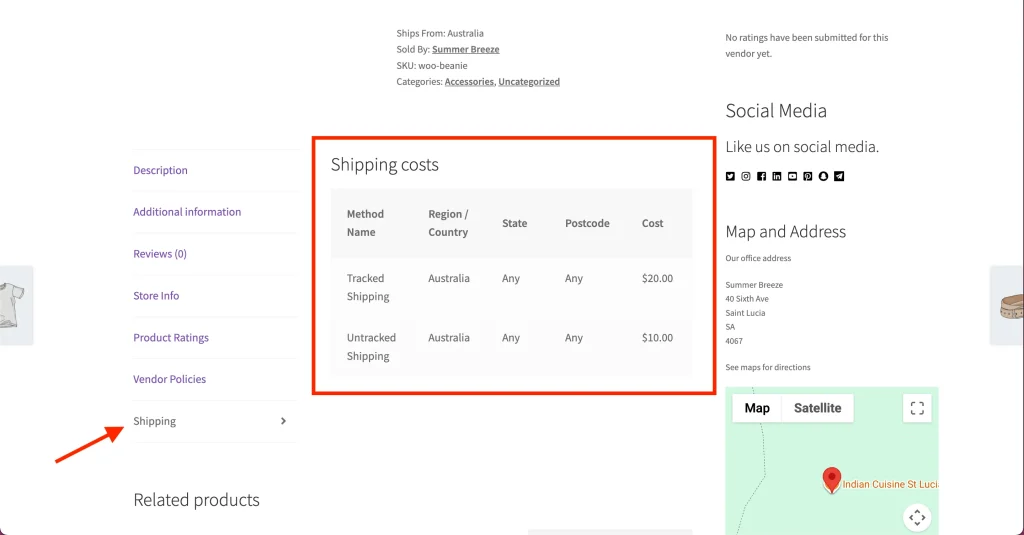
Task: Open the vendor's Twitter profile icon
Action: coord(730,176)
